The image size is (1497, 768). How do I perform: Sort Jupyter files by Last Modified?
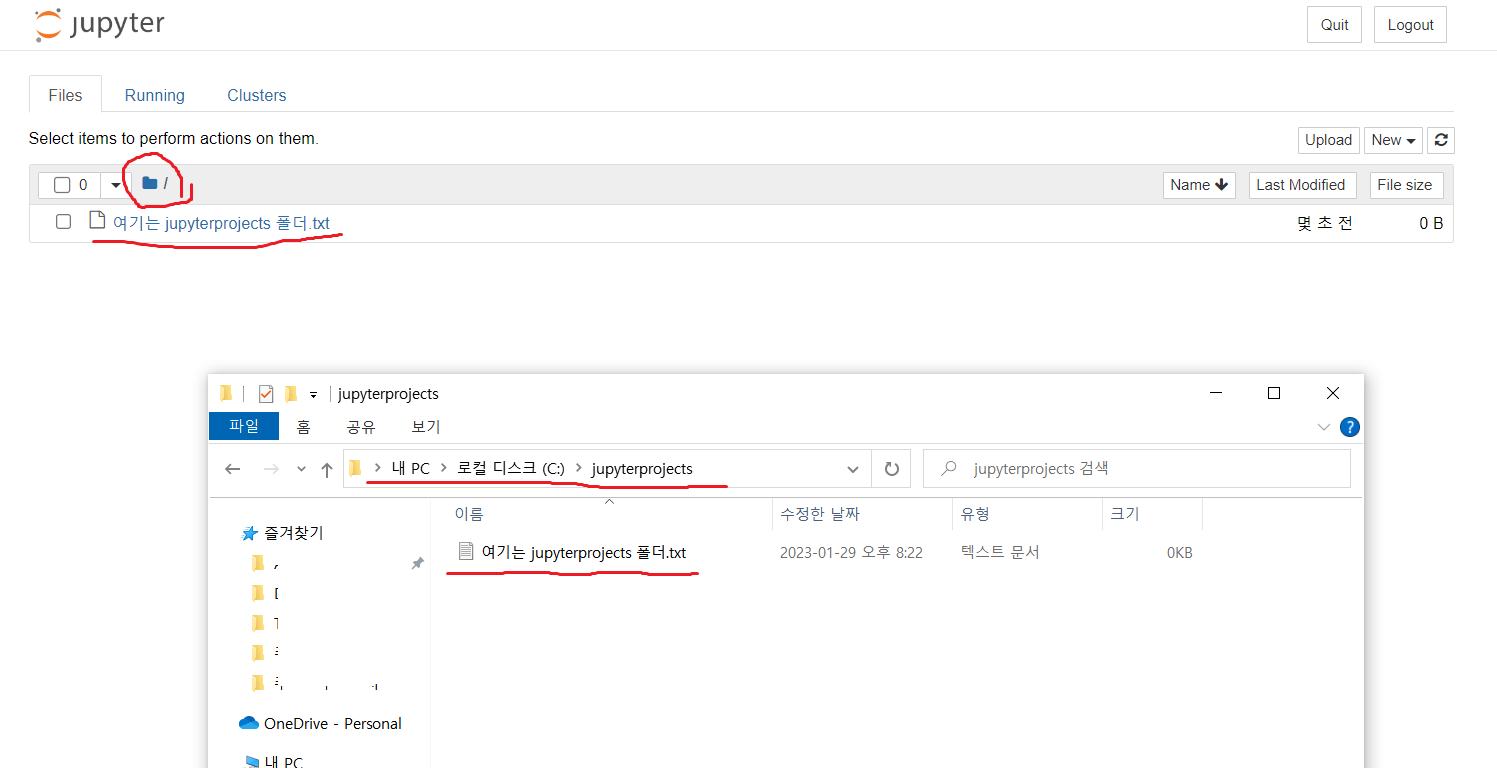click(1301, 185)
